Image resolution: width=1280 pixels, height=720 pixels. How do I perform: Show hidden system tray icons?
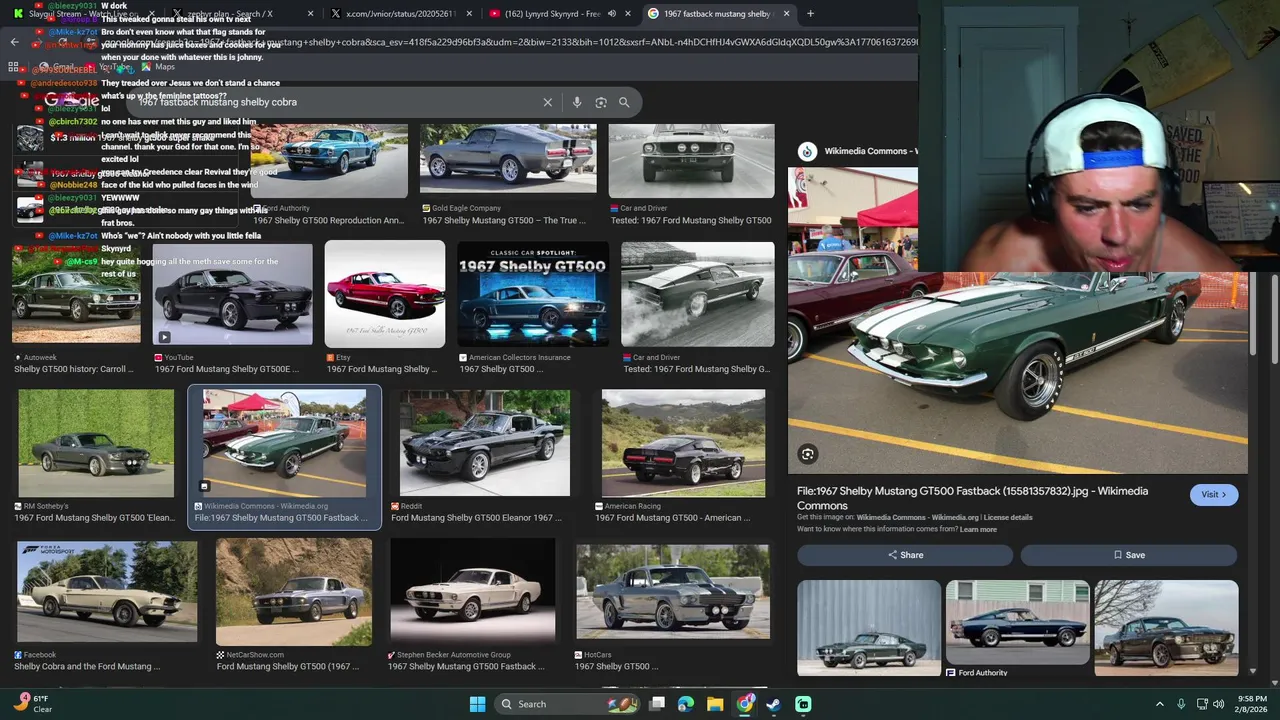(1160, 704)
